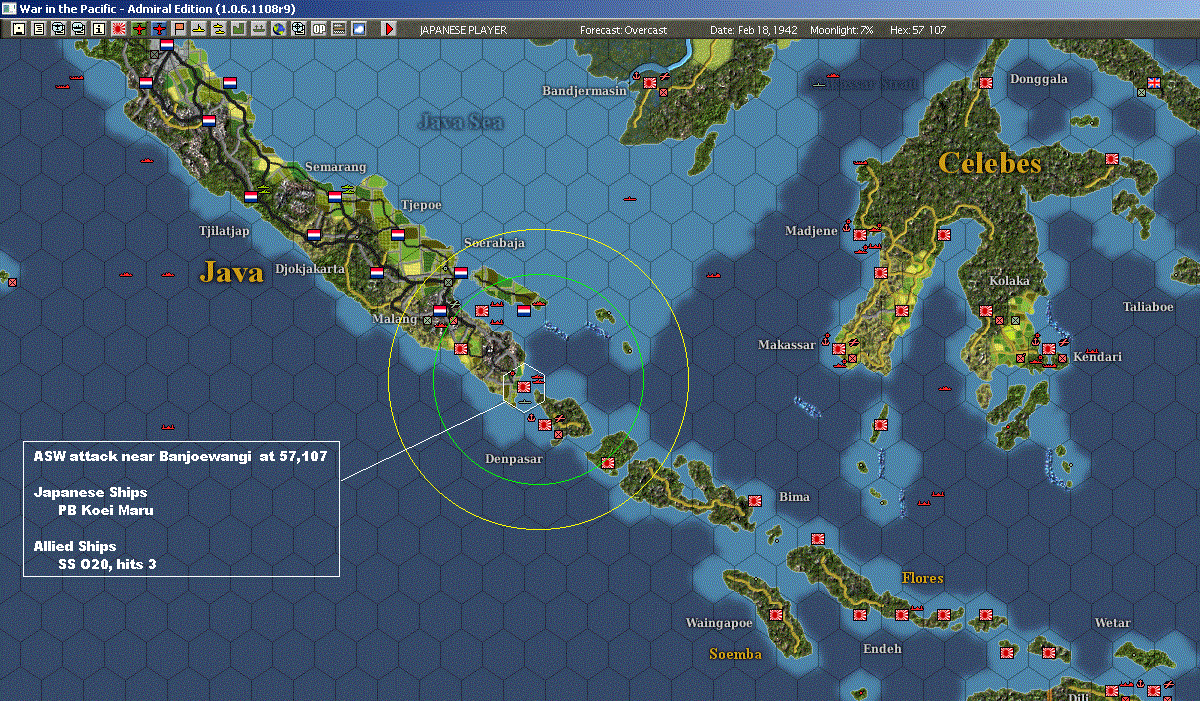Click the 'Java Sea' map label
The image size is (1200, 701).
pyautogui.click(x=460, y=122)
